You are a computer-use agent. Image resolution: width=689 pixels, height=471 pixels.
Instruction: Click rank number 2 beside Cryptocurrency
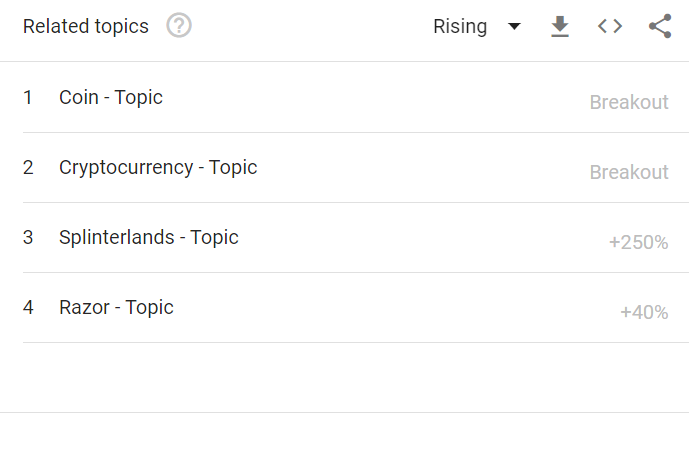click(x=28, y=168)
